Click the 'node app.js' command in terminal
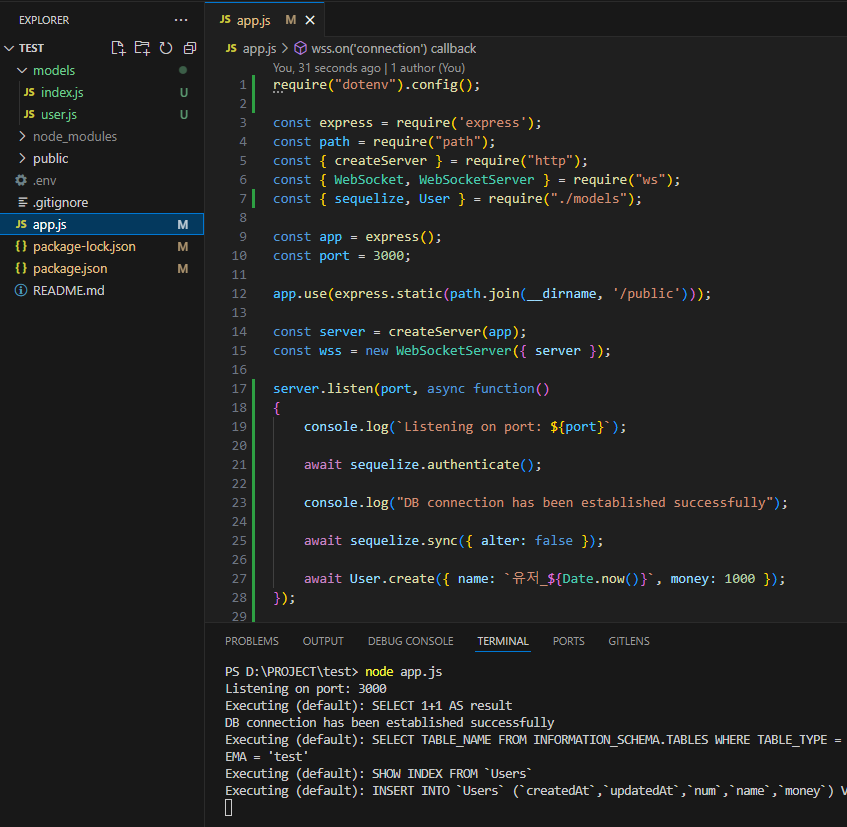The image size is (847, 827). click(404, 671)
